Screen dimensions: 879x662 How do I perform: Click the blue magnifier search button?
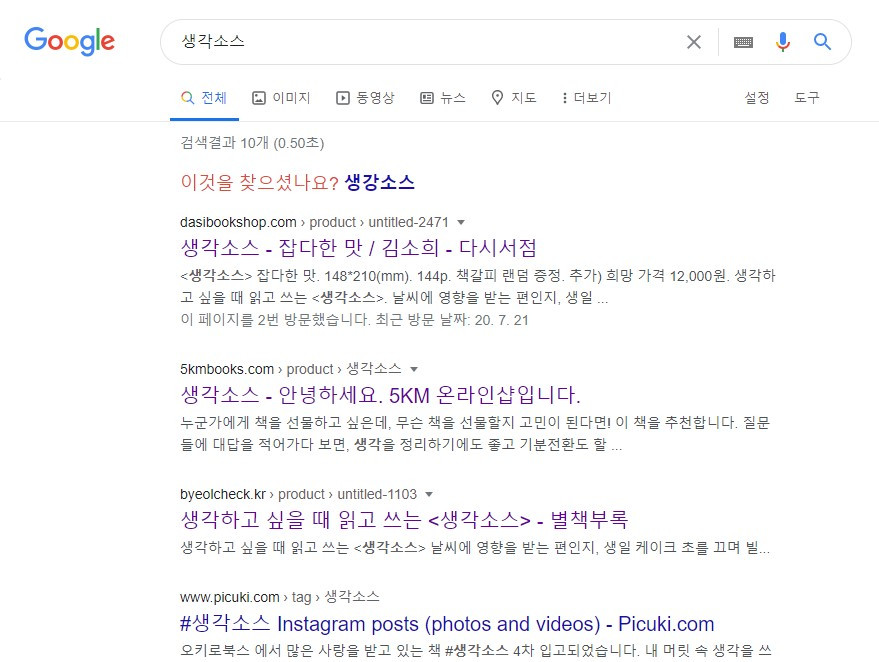click(822, 41)
